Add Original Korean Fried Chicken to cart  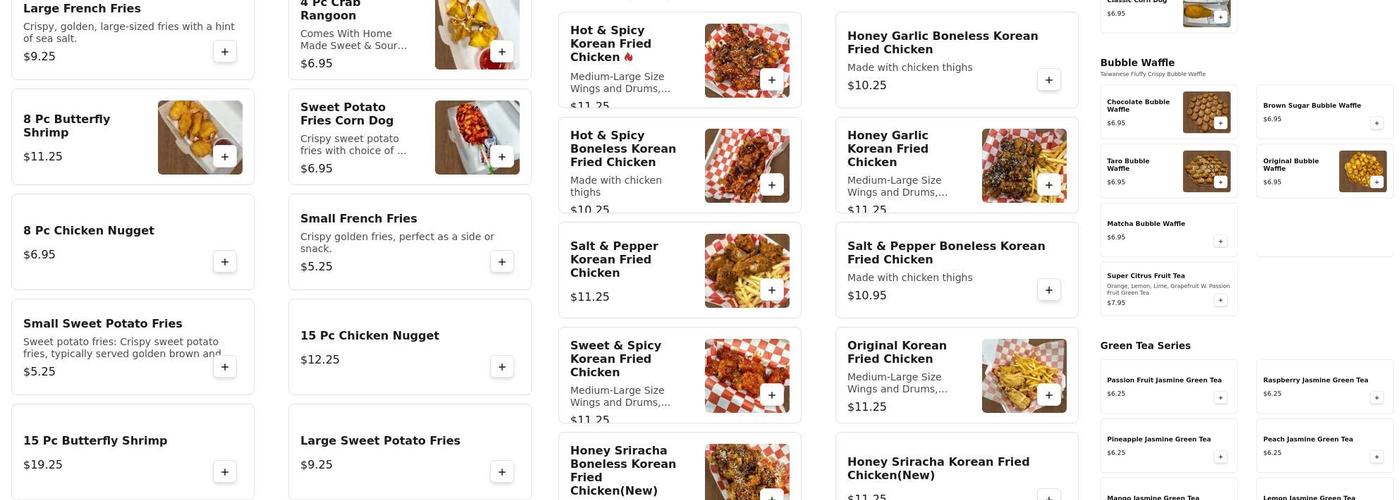pyautogui.click(x=1048, y=395)
